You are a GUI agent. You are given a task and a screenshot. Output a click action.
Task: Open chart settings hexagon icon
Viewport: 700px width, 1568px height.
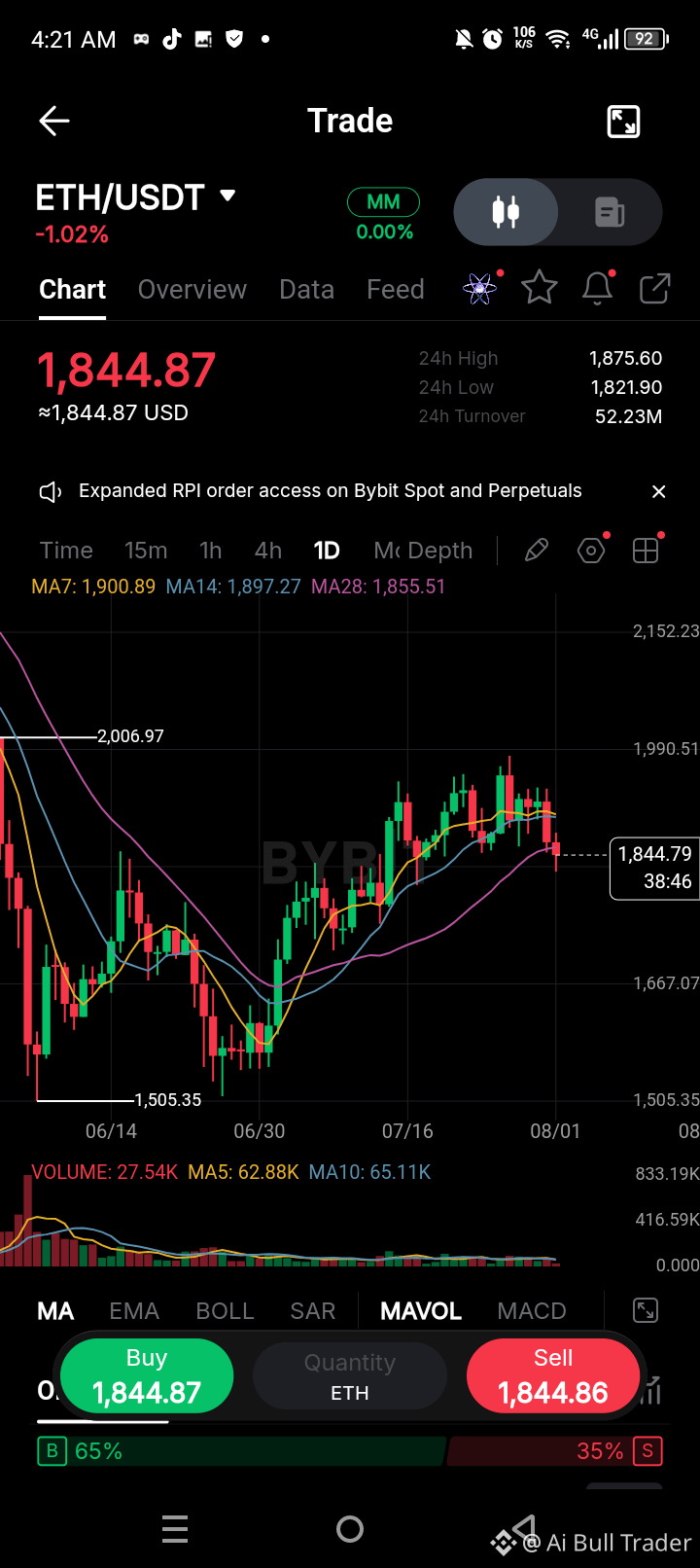pos(591,551)
